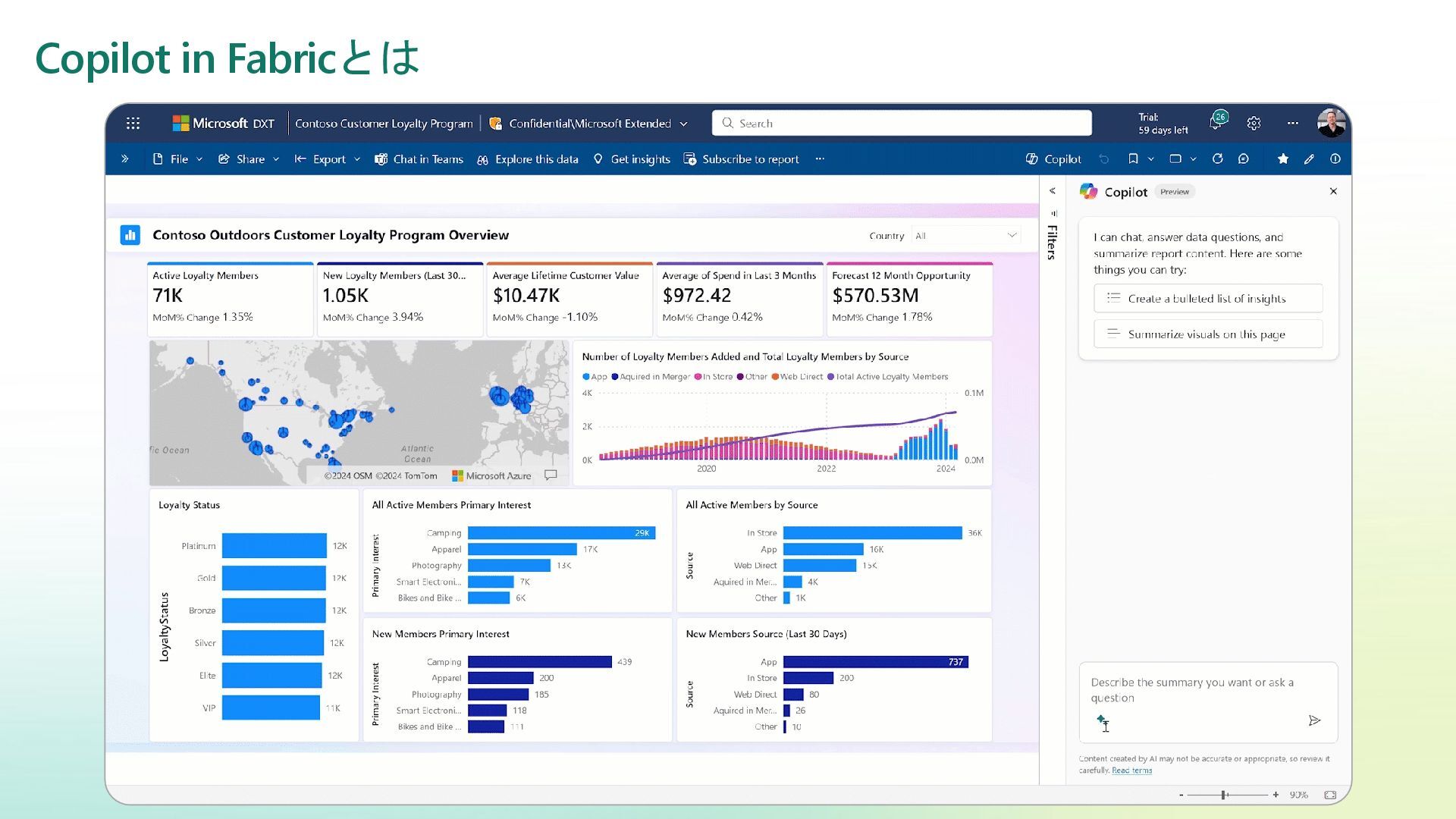Close the Copilot pane
Image resolution: width=1456 pixels, height=819 pixels.
coord(1333,191)
